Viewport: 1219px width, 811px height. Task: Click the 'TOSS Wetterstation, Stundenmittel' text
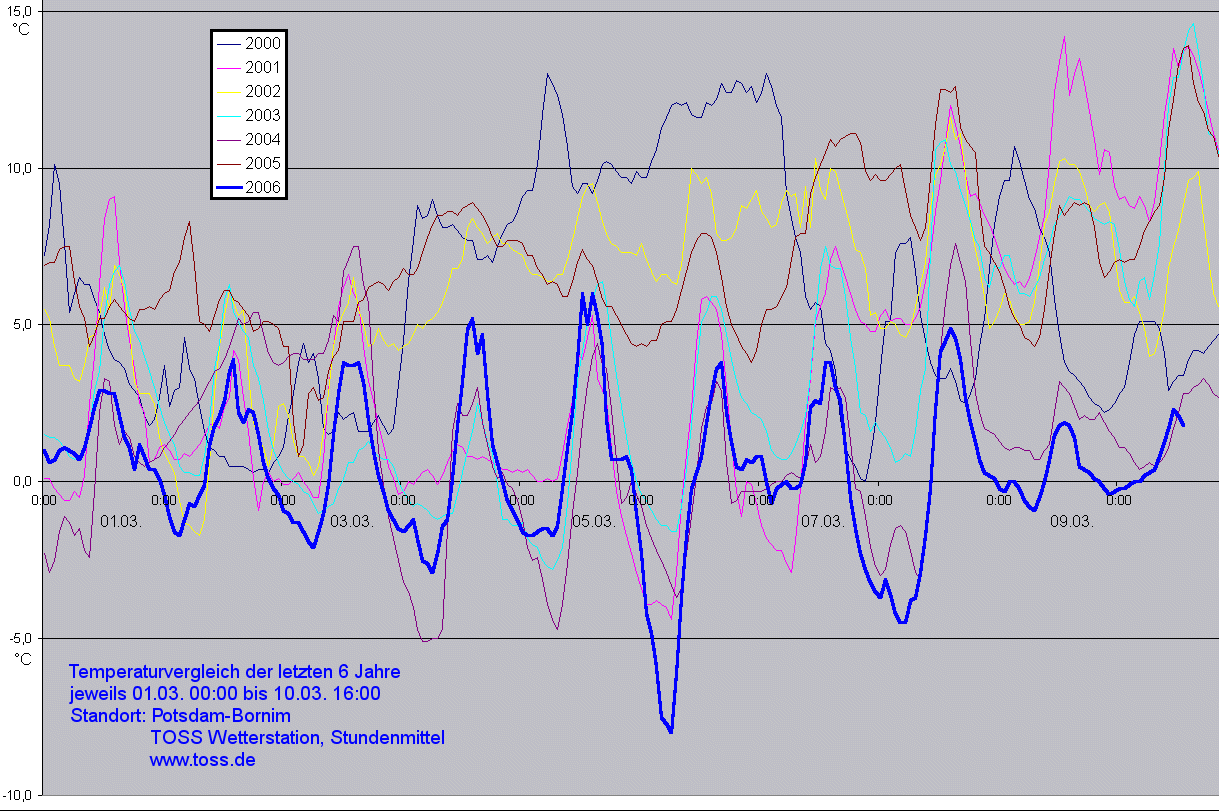click(x=297, y=738)
